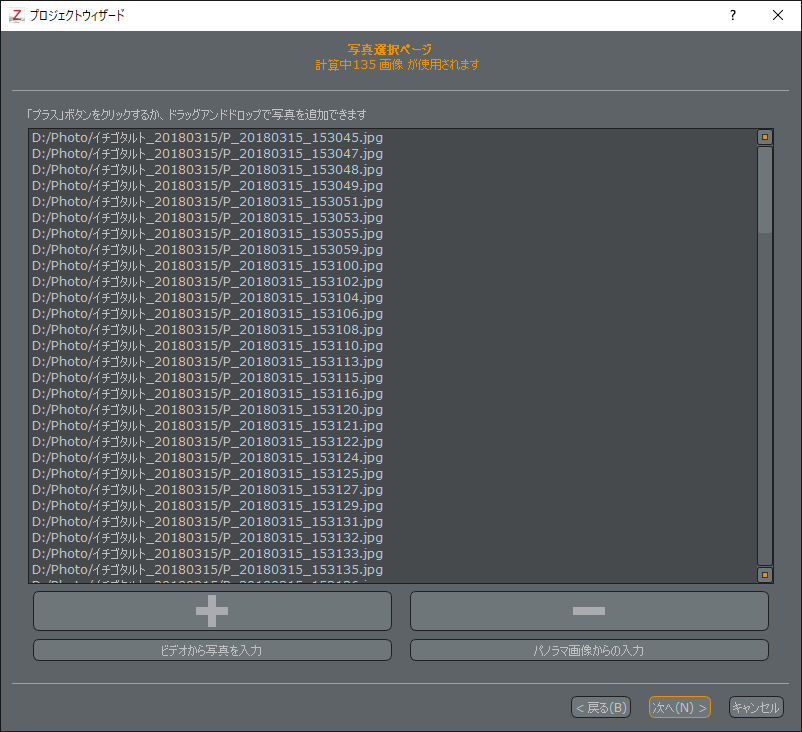
Task: Click ビデオから写真を入力 button
Action: pos(212,650)
